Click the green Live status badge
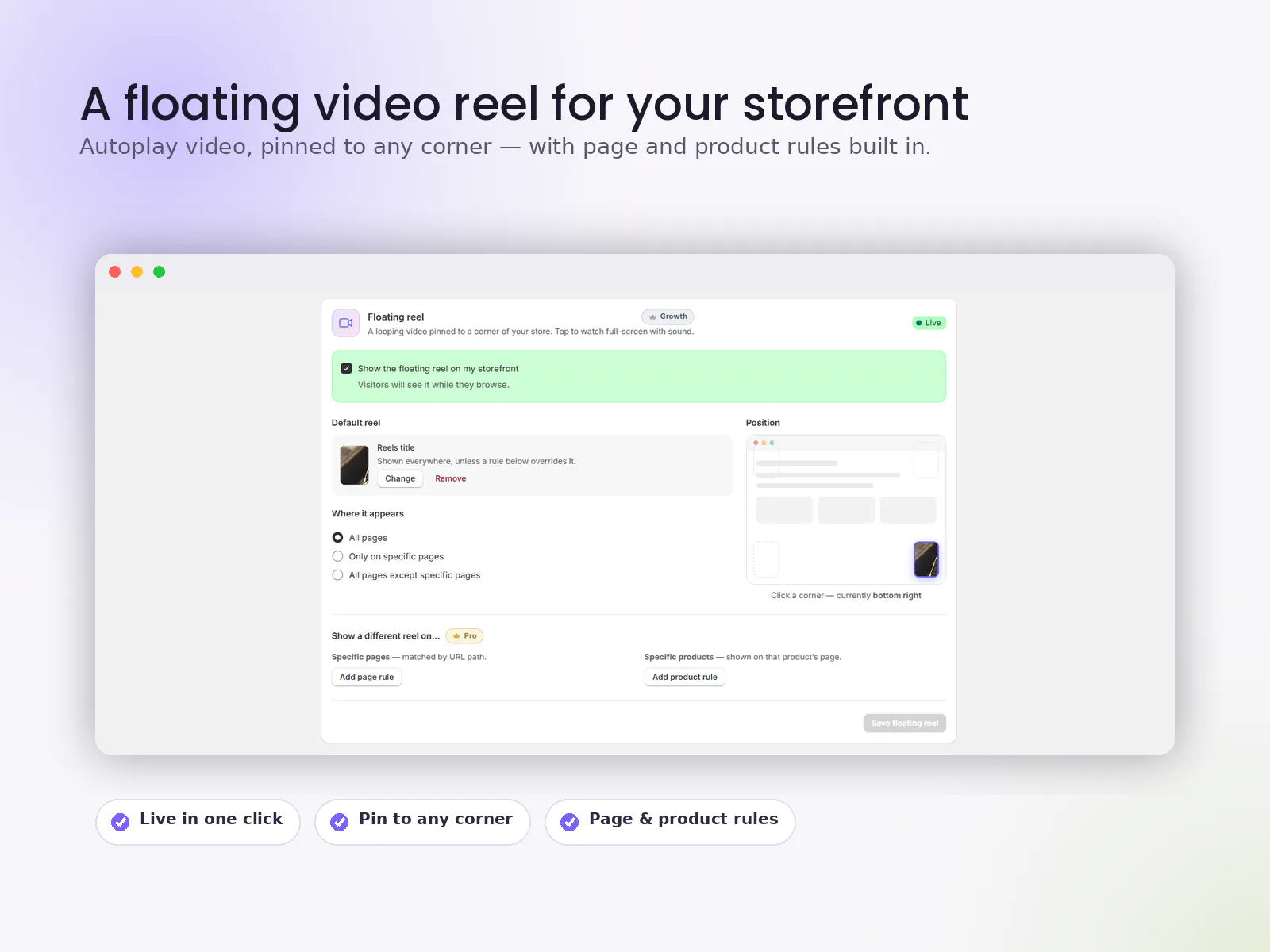This screenshot has width=1270, height=952. point(929,323)
